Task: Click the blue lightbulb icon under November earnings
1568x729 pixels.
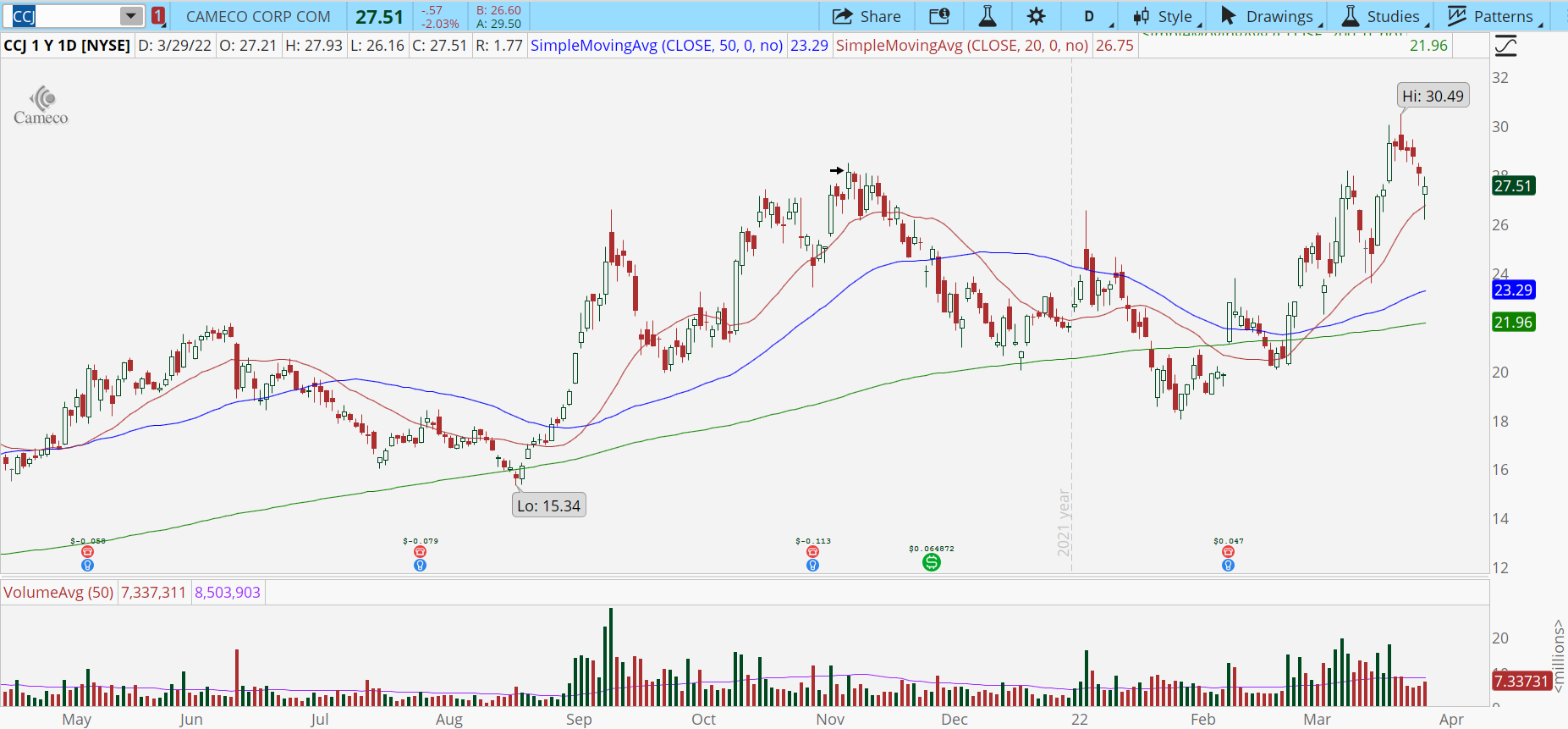Action: click(812, 565)
